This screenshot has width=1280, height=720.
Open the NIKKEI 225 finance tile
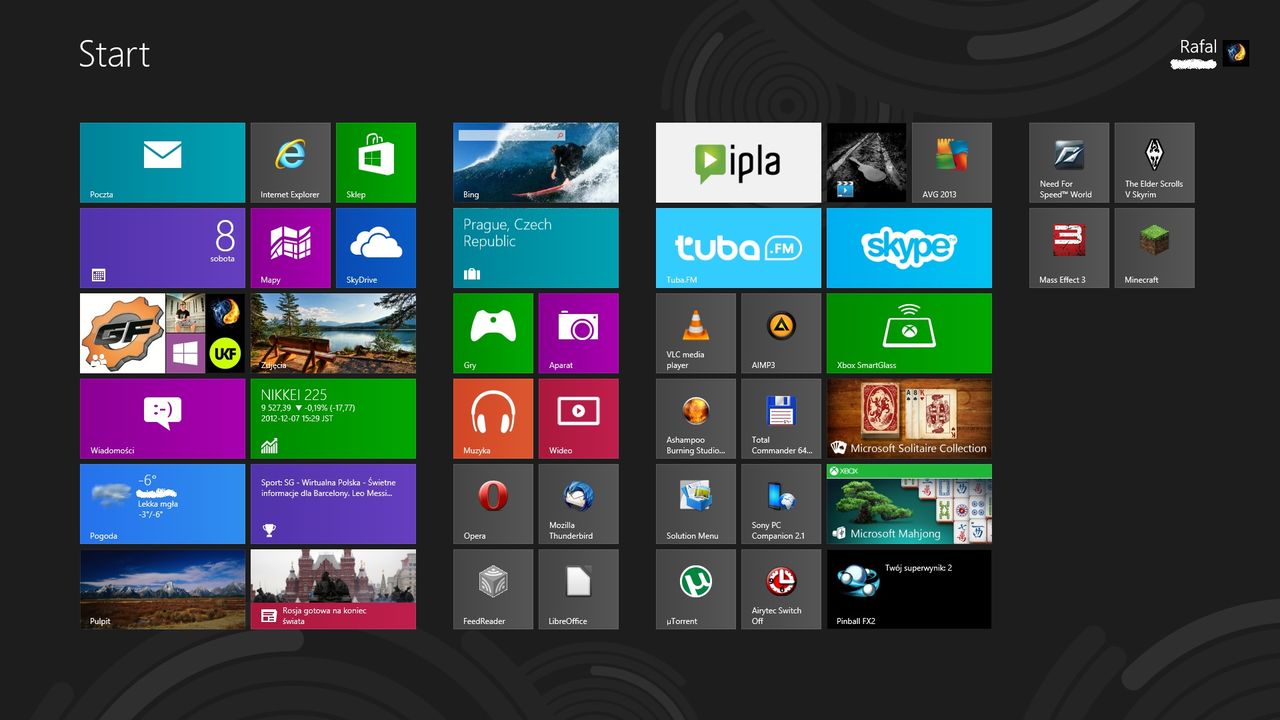tap(333, 418)
